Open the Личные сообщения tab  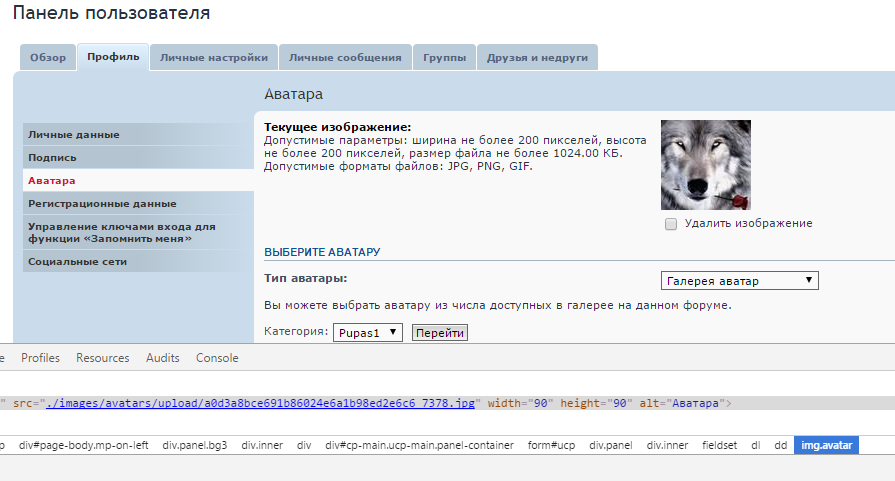(345, 57)
